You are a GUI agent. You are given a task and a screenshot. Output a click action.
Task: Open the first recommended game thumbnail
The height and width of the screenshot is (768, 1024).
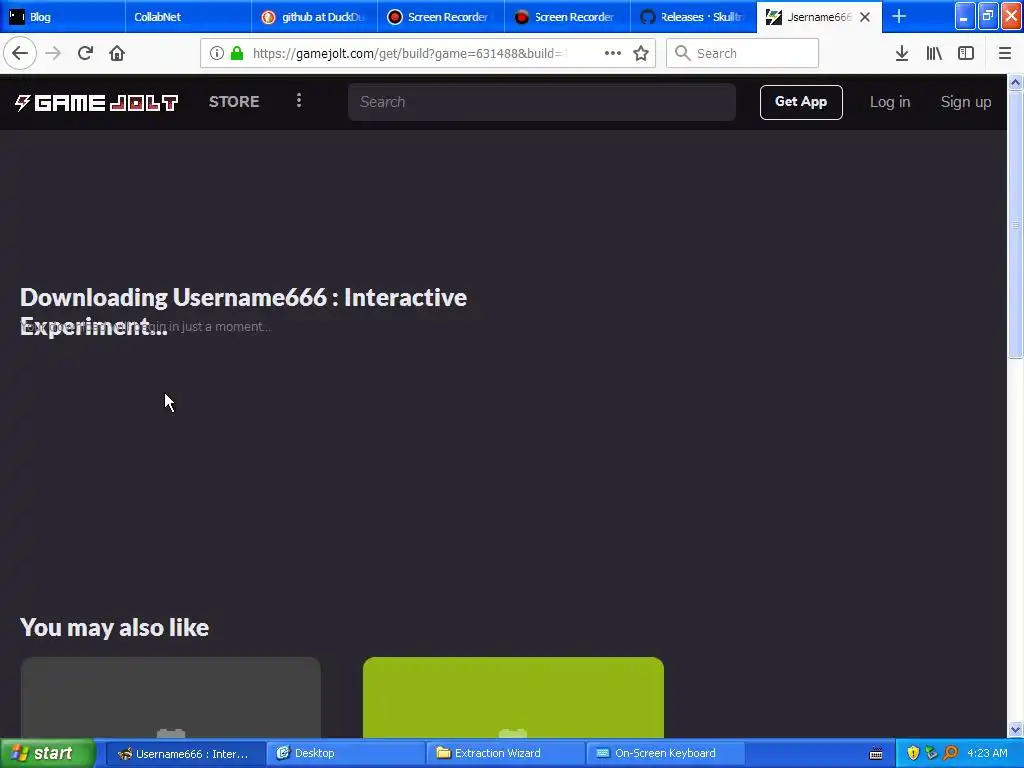coord(170,697)
